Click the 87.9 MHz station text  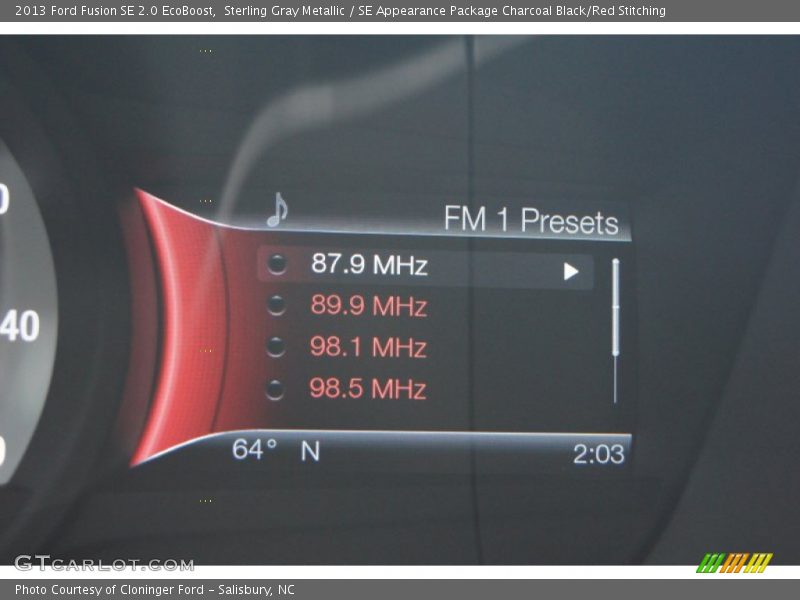[369, 264]
